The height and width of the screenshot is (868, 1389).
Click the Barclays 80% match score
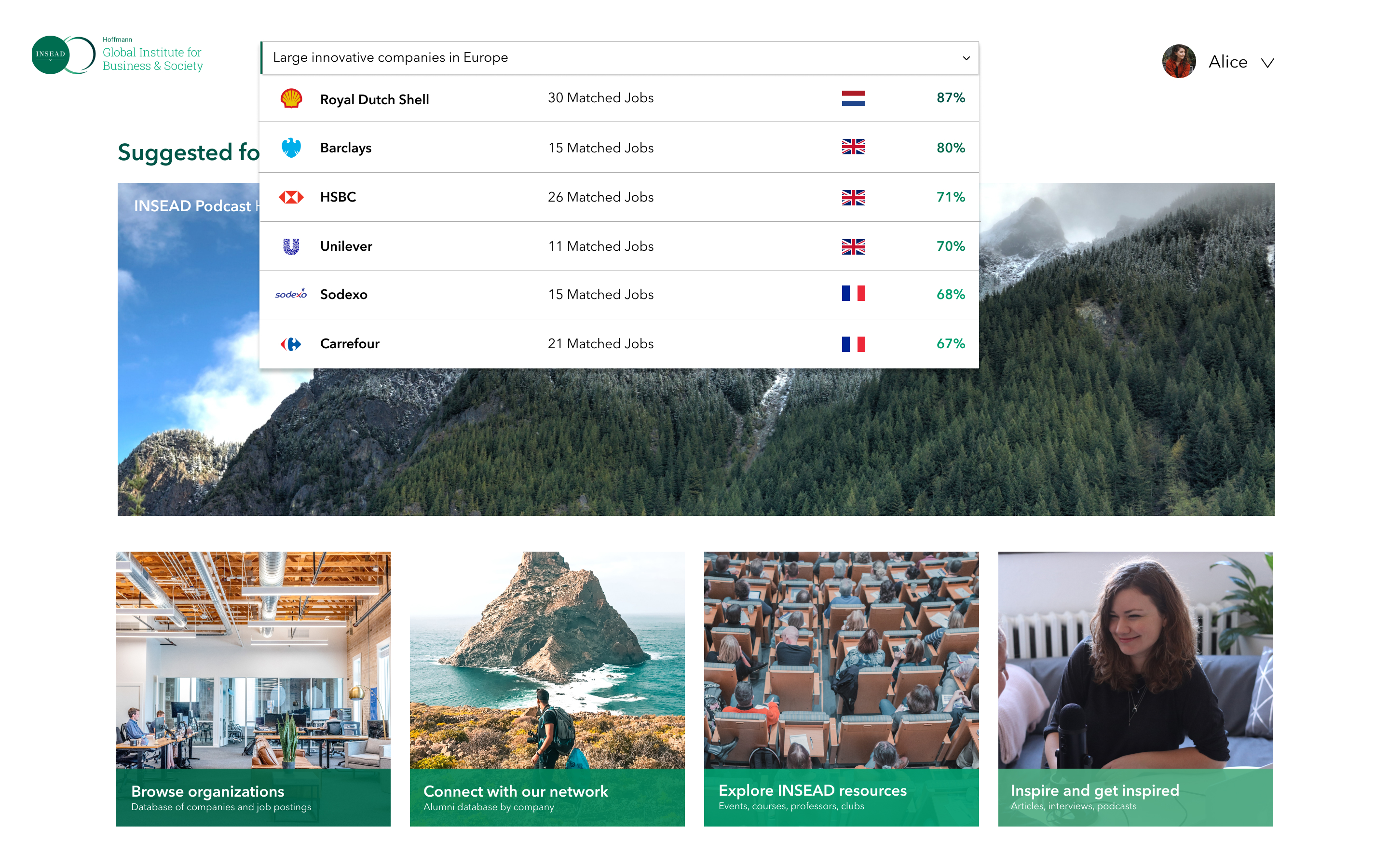[951, 148]
